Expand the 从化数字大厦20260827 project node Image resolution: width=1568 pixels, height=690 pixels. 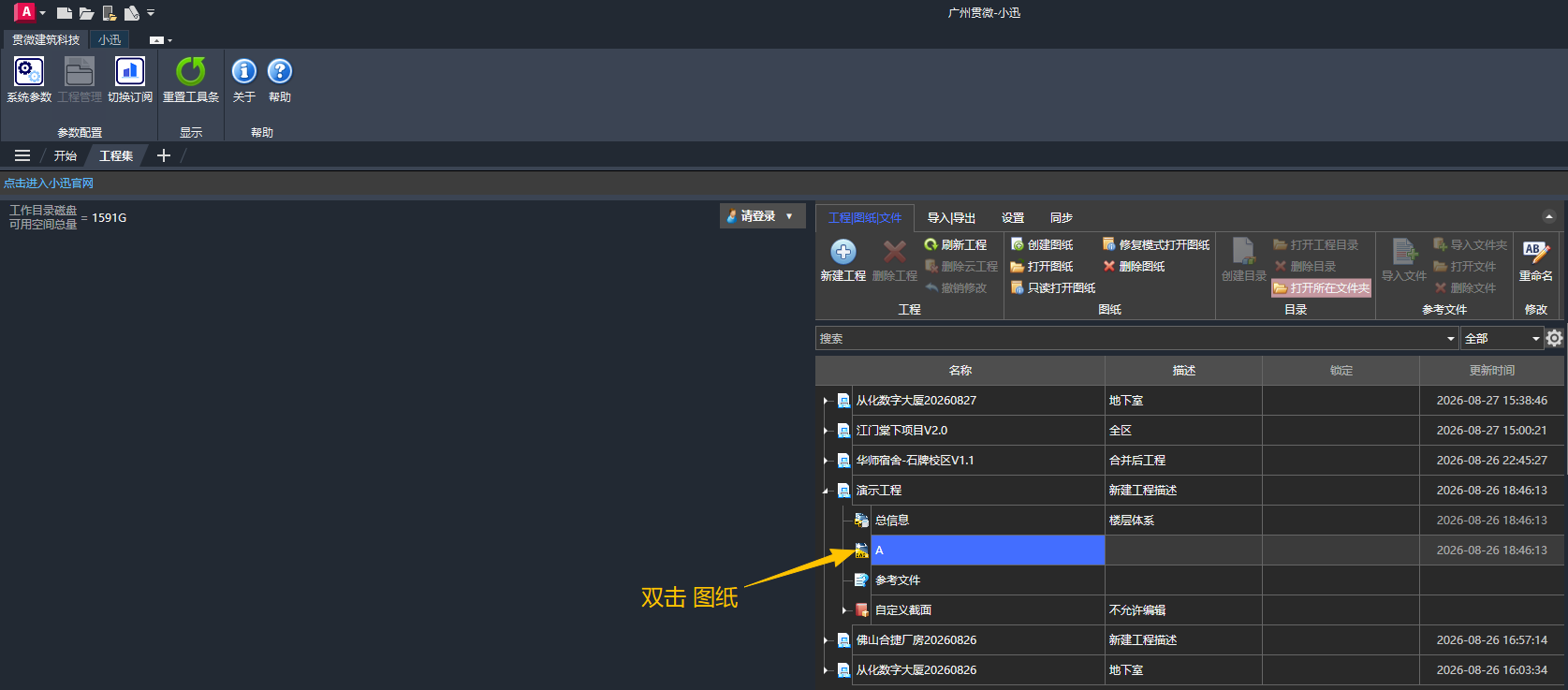tap(826, 401)
